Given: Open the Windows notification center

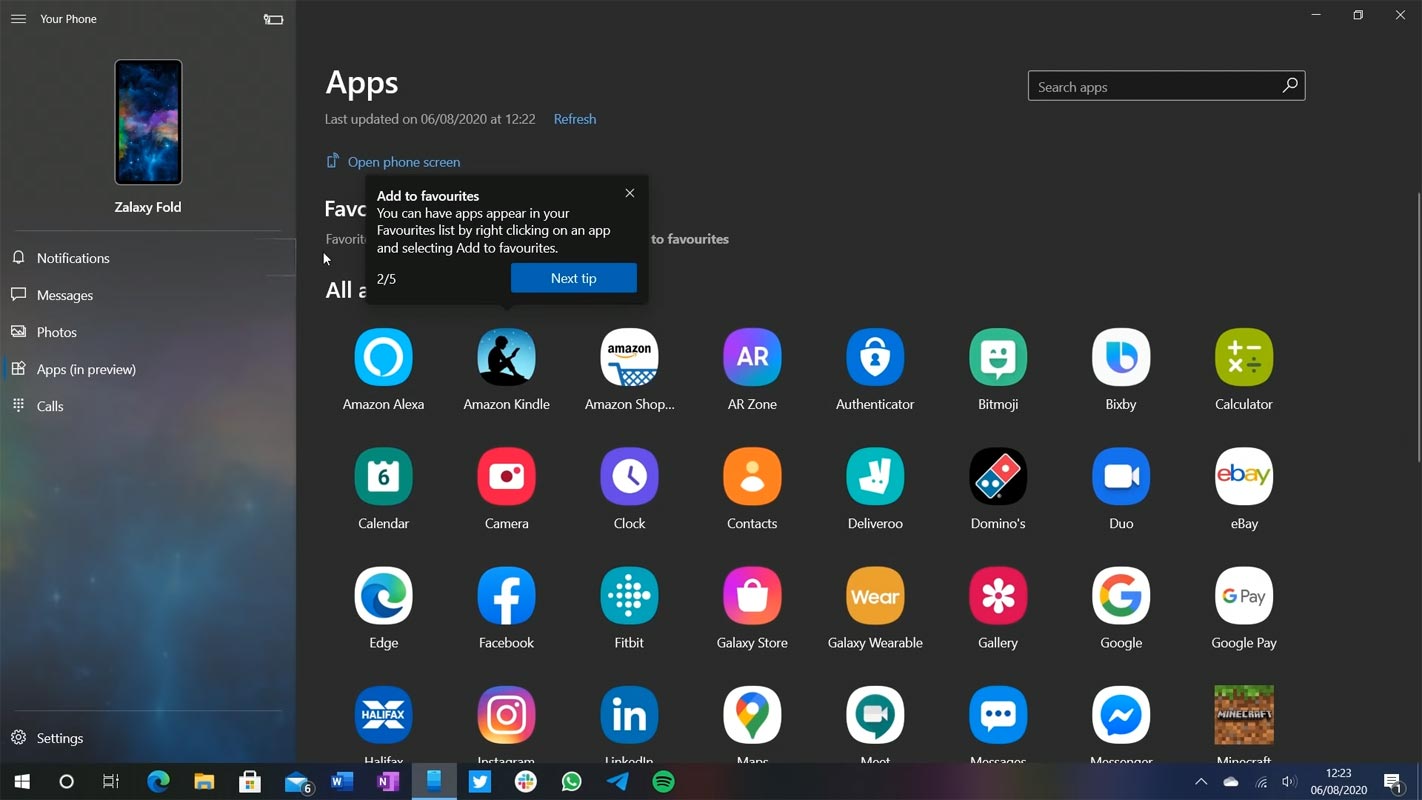Looking at the screenshot, I should coord(1393,782).
